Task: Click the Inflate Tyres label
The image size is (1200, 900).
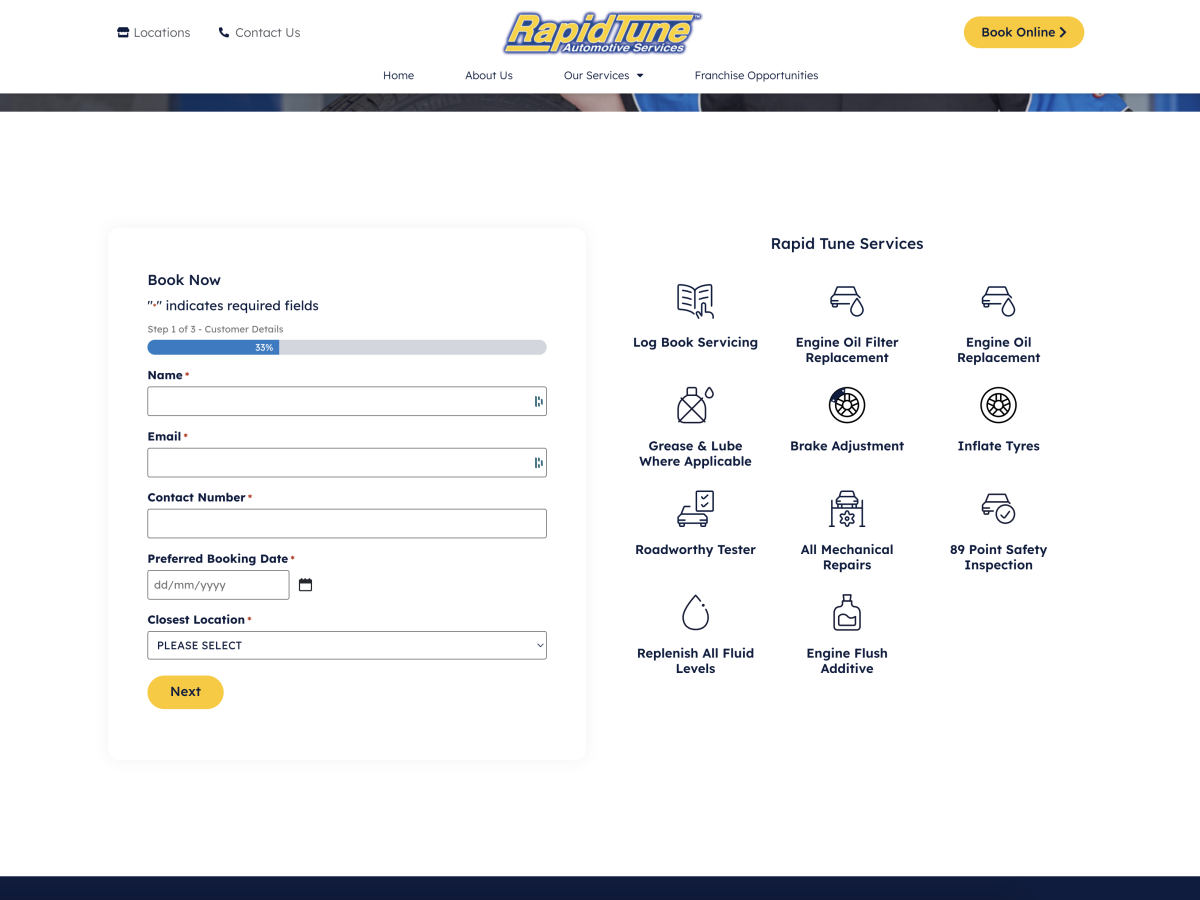Action: [x=998, y=446]
